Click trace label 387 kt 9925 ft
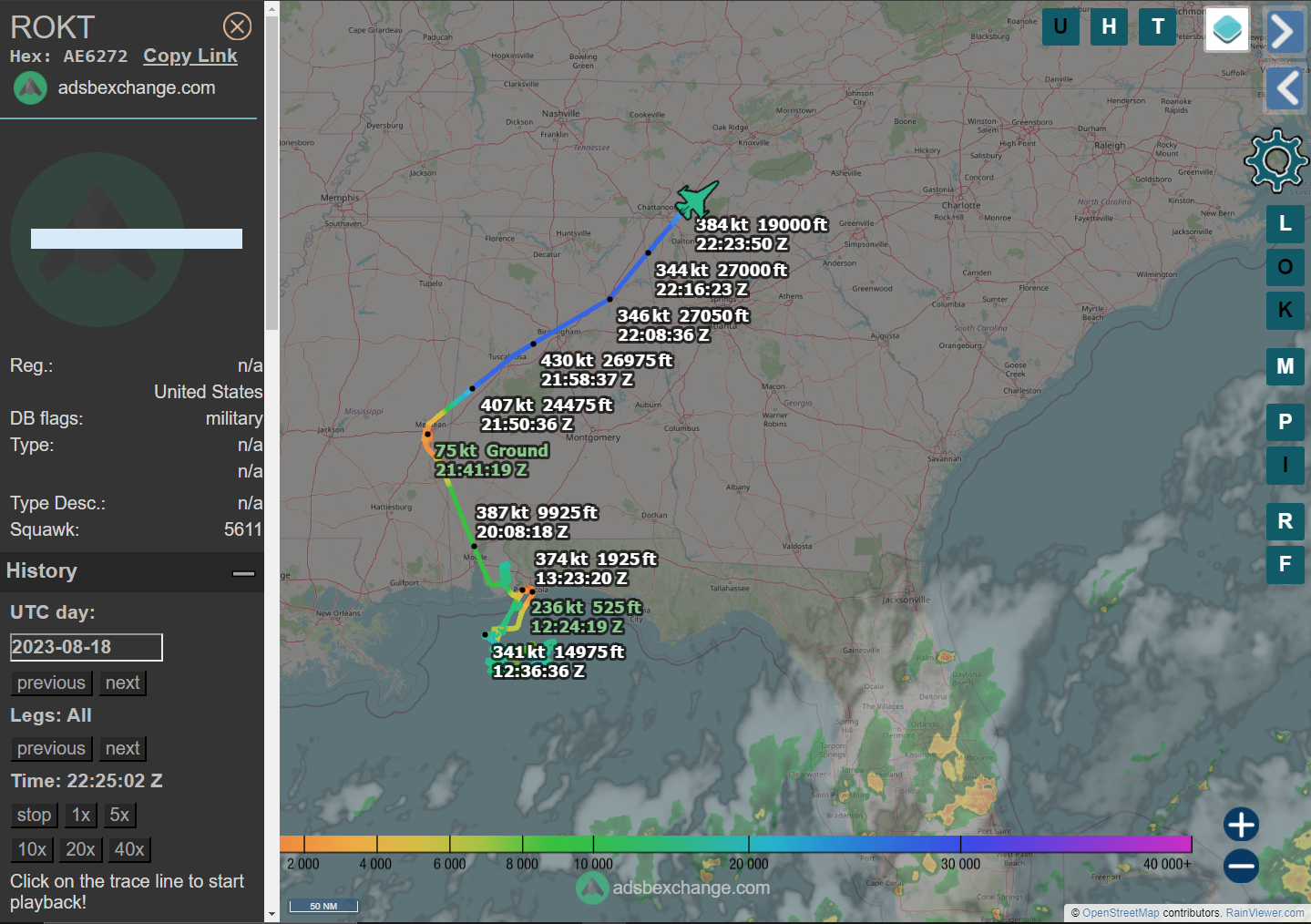This screenshot has height=924, width=1311. [x=537, y=522]
